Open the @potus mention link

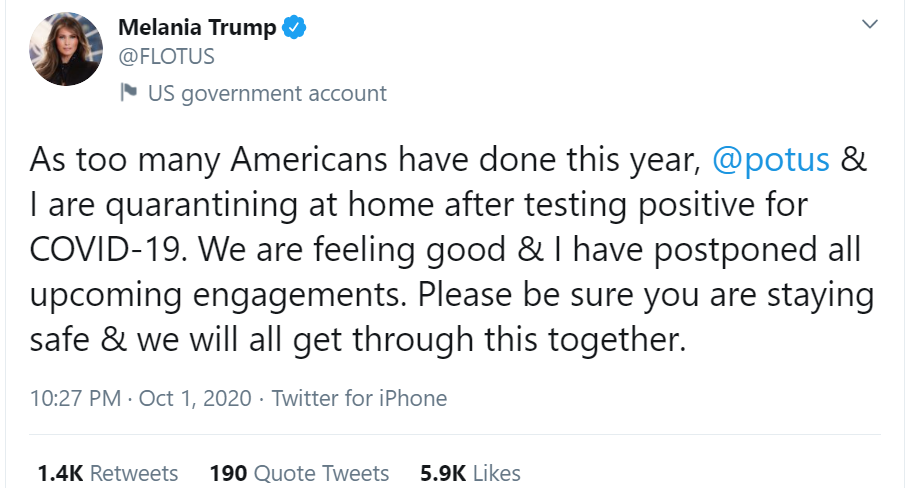point(770,161)
